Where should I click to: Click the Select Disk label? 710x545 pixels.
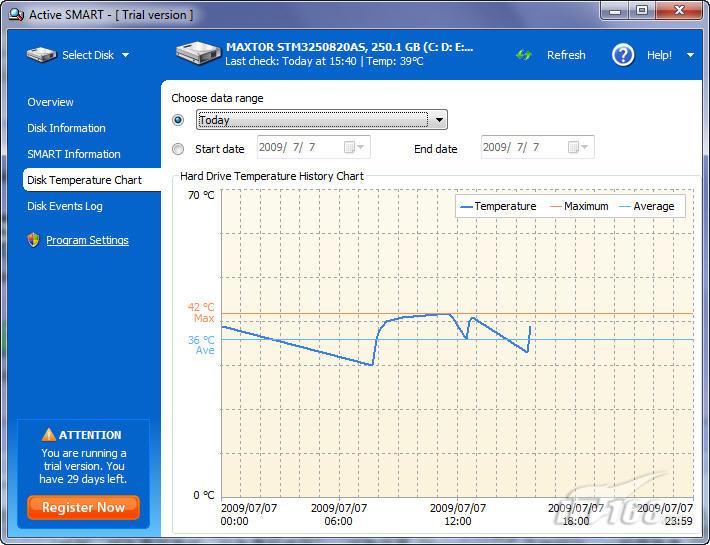pos(88,55)
